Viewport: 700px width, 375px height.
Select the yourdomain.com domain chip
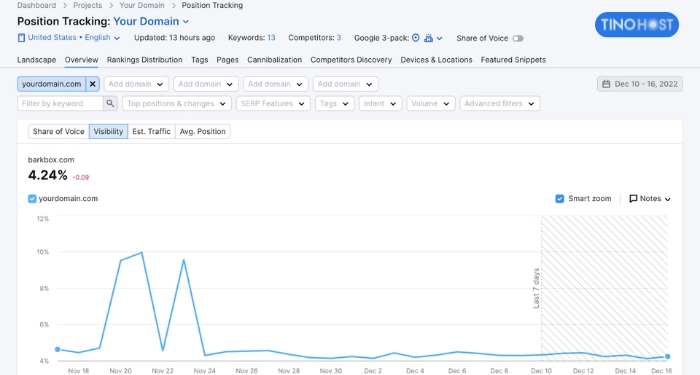(x=52, y=84)
